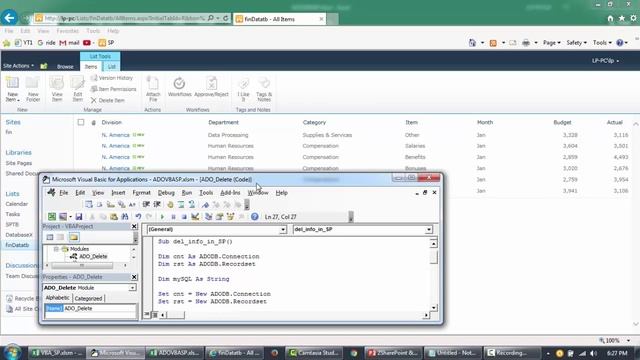Open the Insert menu in VBA editor
Image resolution: width=640 pixels, height=360 pixels.
click(x=118, y=193)
